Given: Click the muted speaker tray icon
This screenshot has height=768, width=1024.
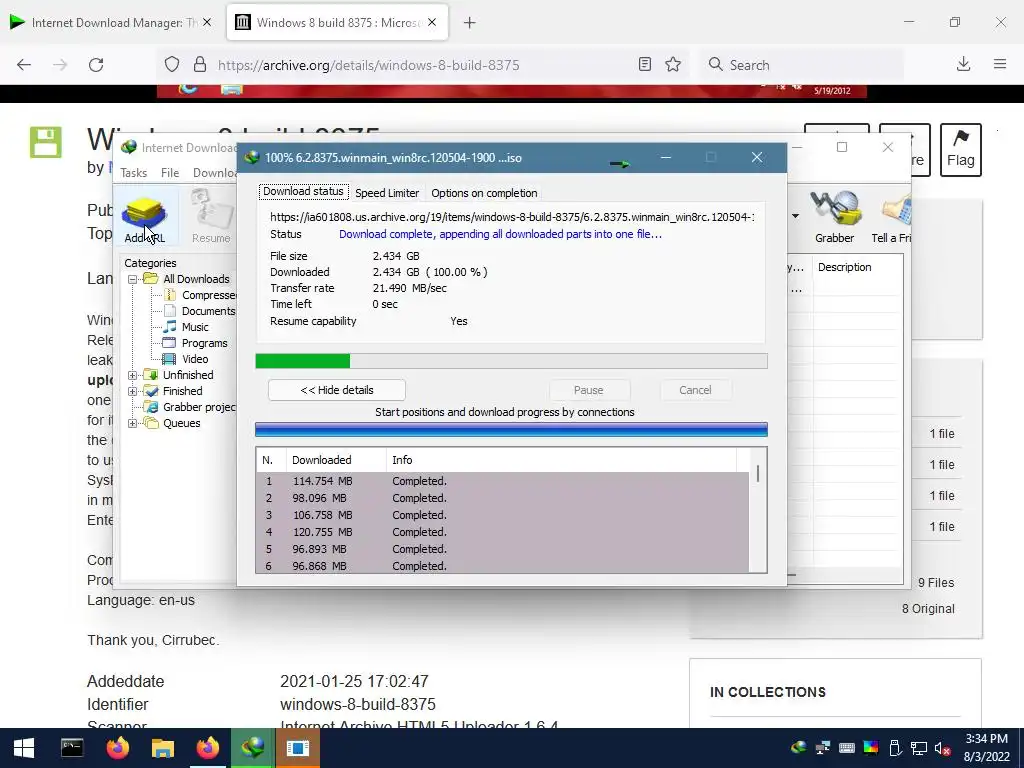Looking at the screenshot, I should pyautogui.click(x=942, y=748).
